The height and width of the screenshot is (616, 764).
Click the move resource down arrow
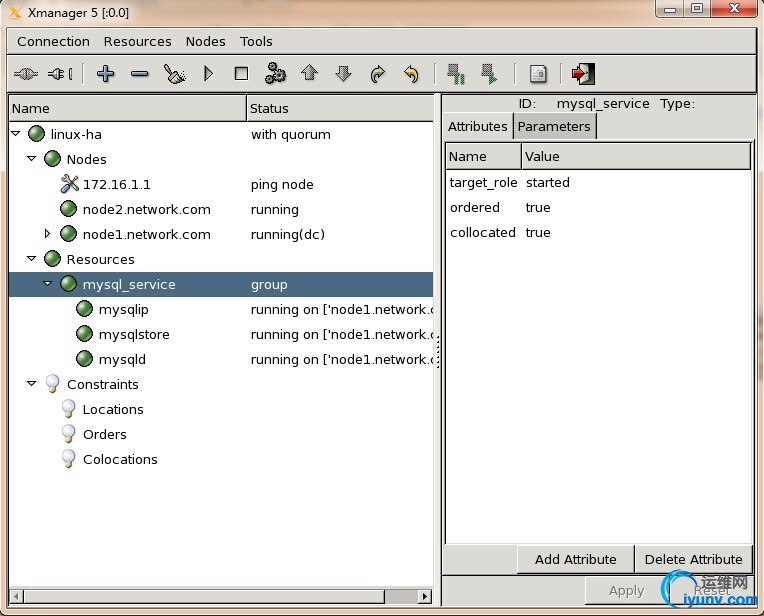[344, 74]
